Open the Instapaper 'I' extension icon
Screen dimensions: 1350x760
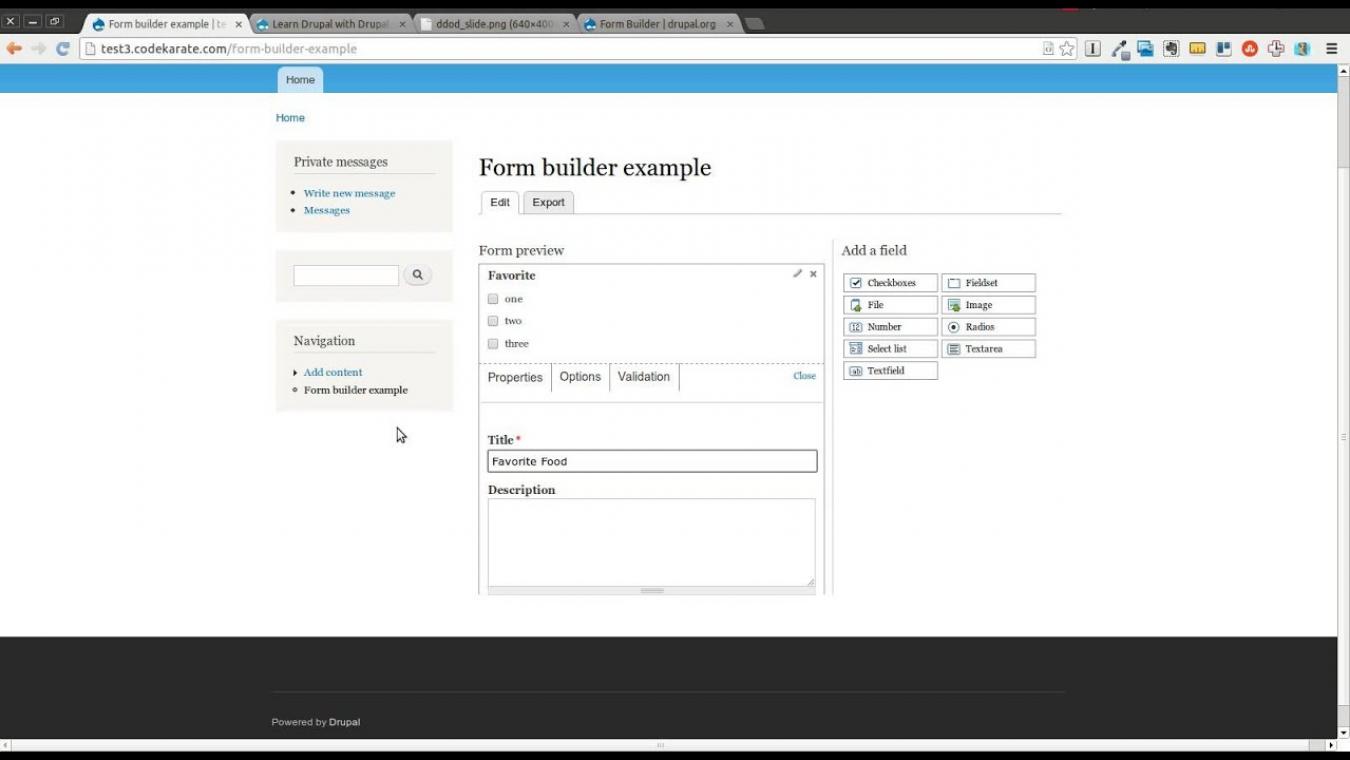click(x=1093, y=48)
